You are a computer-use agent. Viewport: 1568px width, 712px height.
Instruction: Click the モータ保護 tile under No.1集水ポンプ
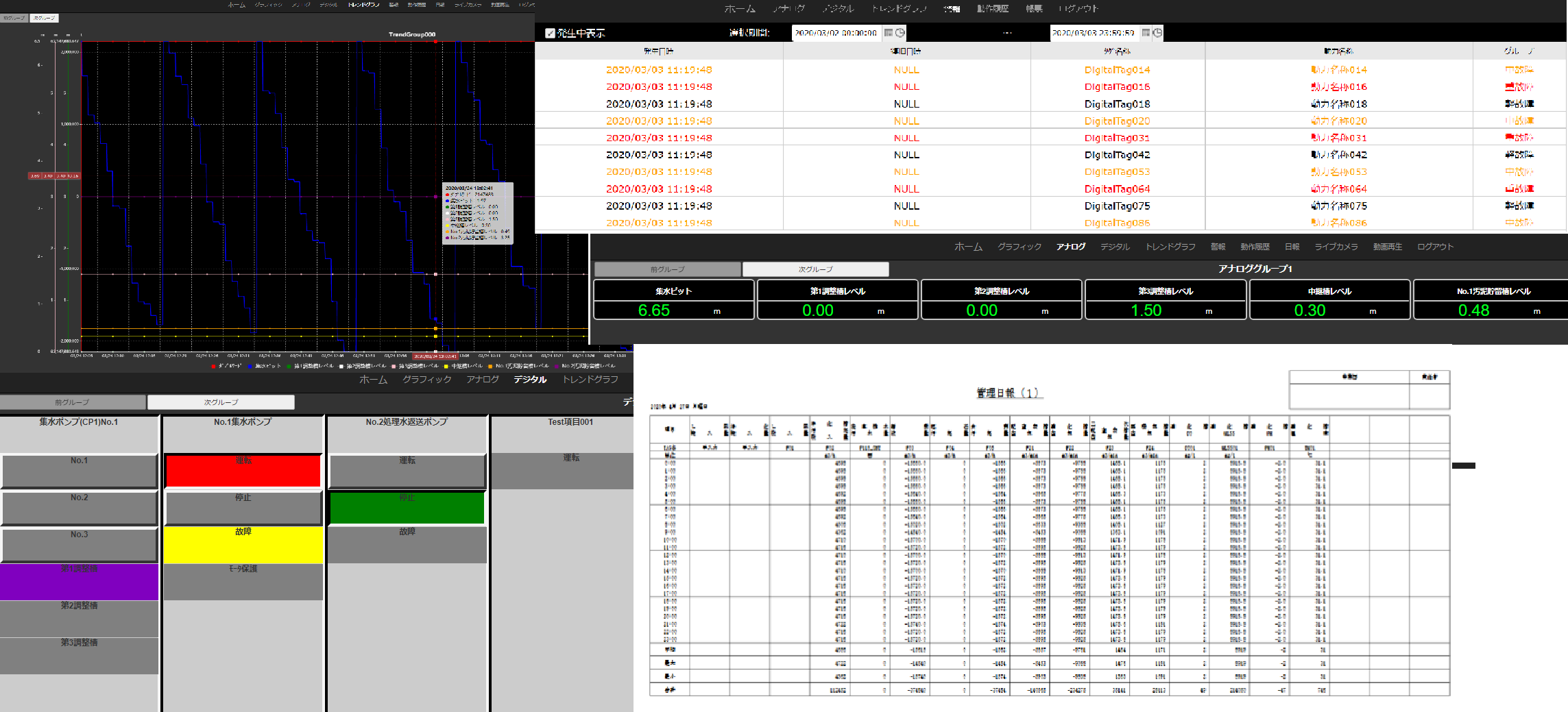tap(243, 582)
